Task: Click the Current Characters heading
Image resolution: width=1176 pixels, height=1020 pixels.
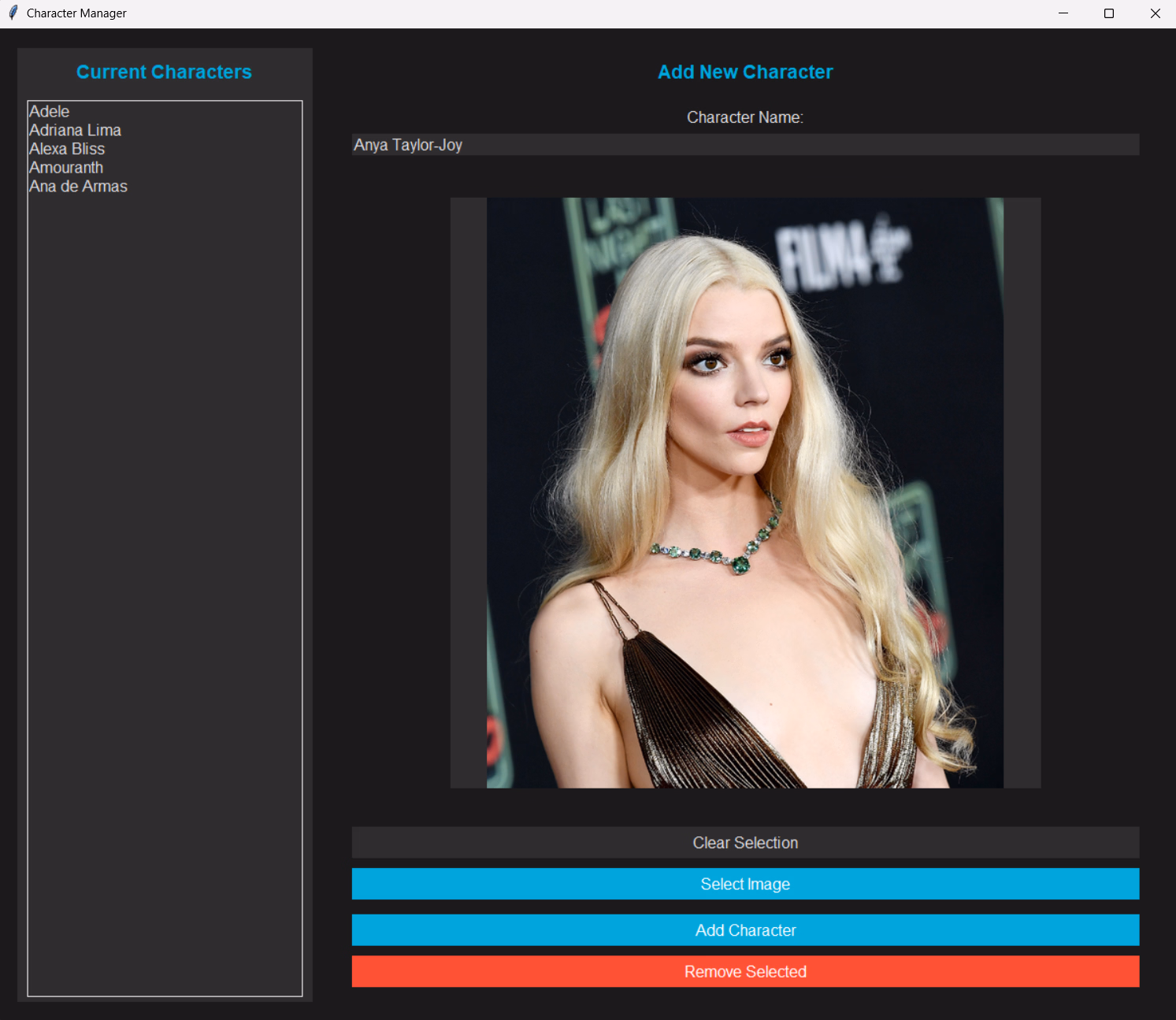Action: click(x=164, y=72)
